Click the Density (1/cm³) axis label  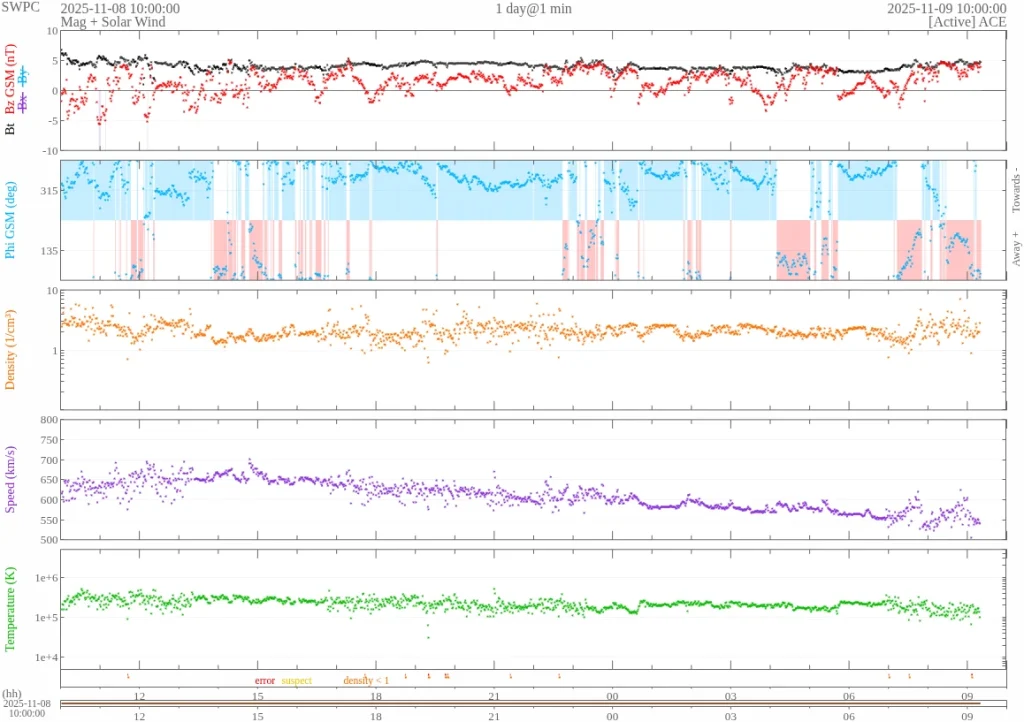[x=10, y=349]
